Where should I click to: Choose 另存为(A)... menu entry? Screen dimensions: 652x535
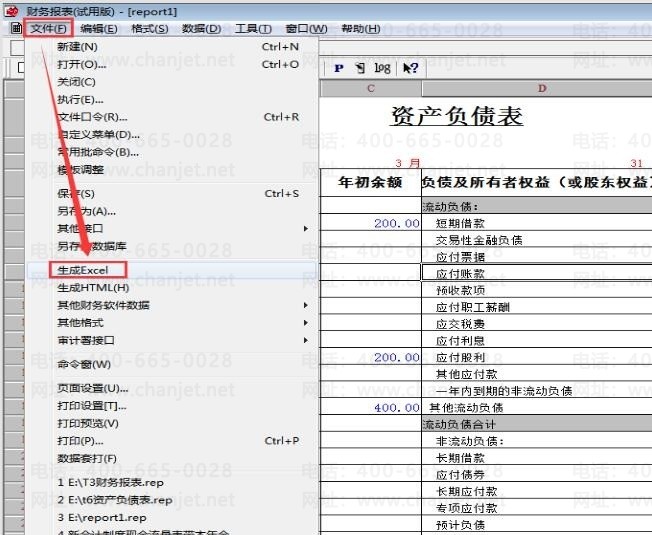point(172,211)
